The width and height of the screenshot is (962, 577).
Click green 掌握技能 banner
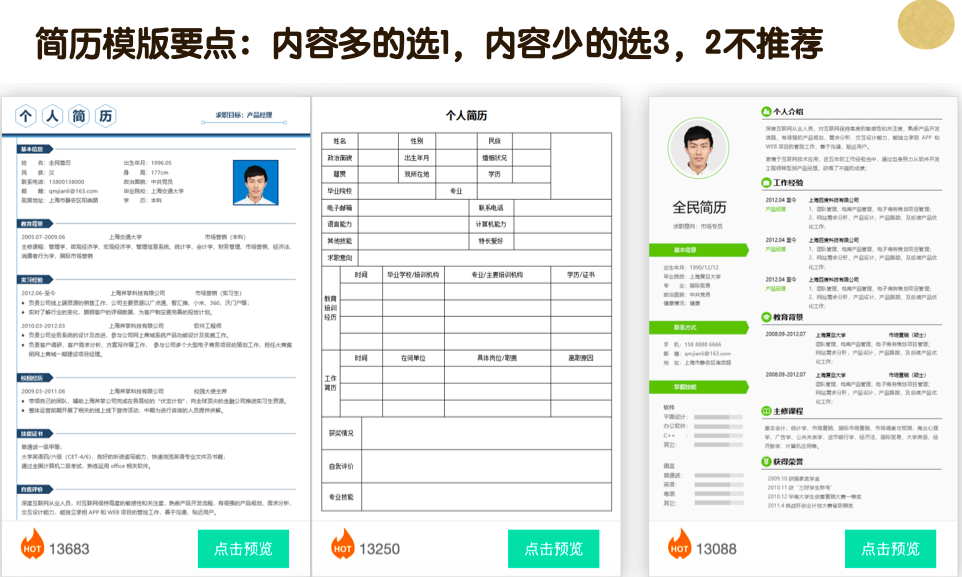tap(699, 387)
